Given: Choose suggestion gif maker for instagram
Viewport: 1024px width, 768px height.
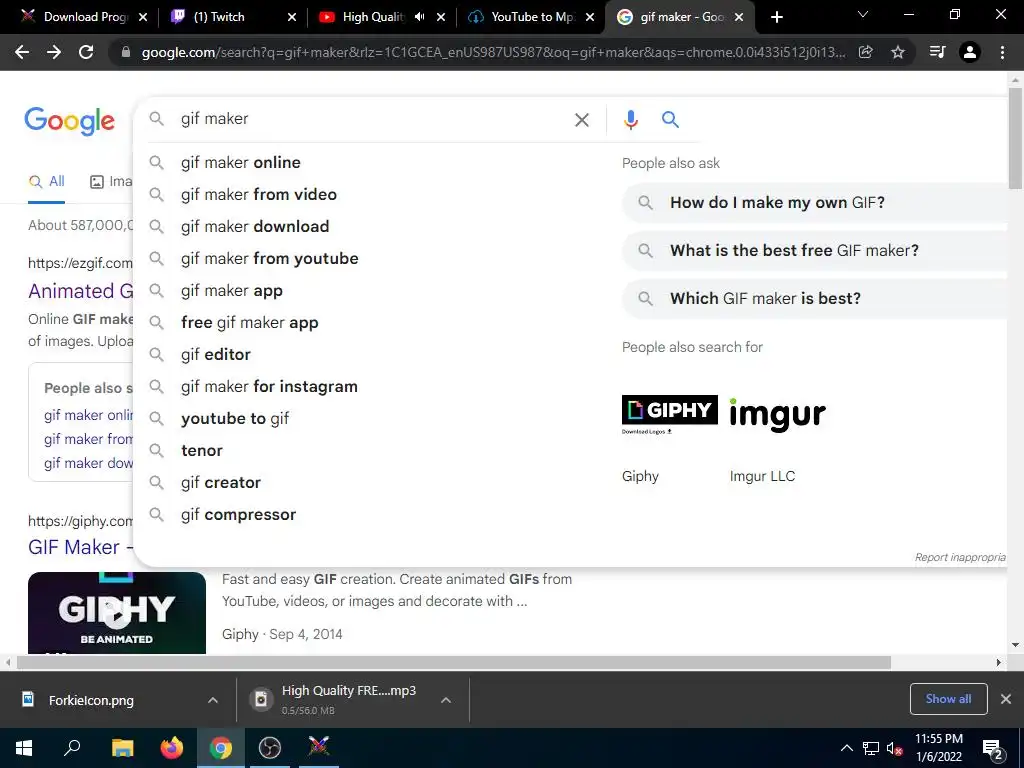Looking at the screenshot, I should [270, 387].
